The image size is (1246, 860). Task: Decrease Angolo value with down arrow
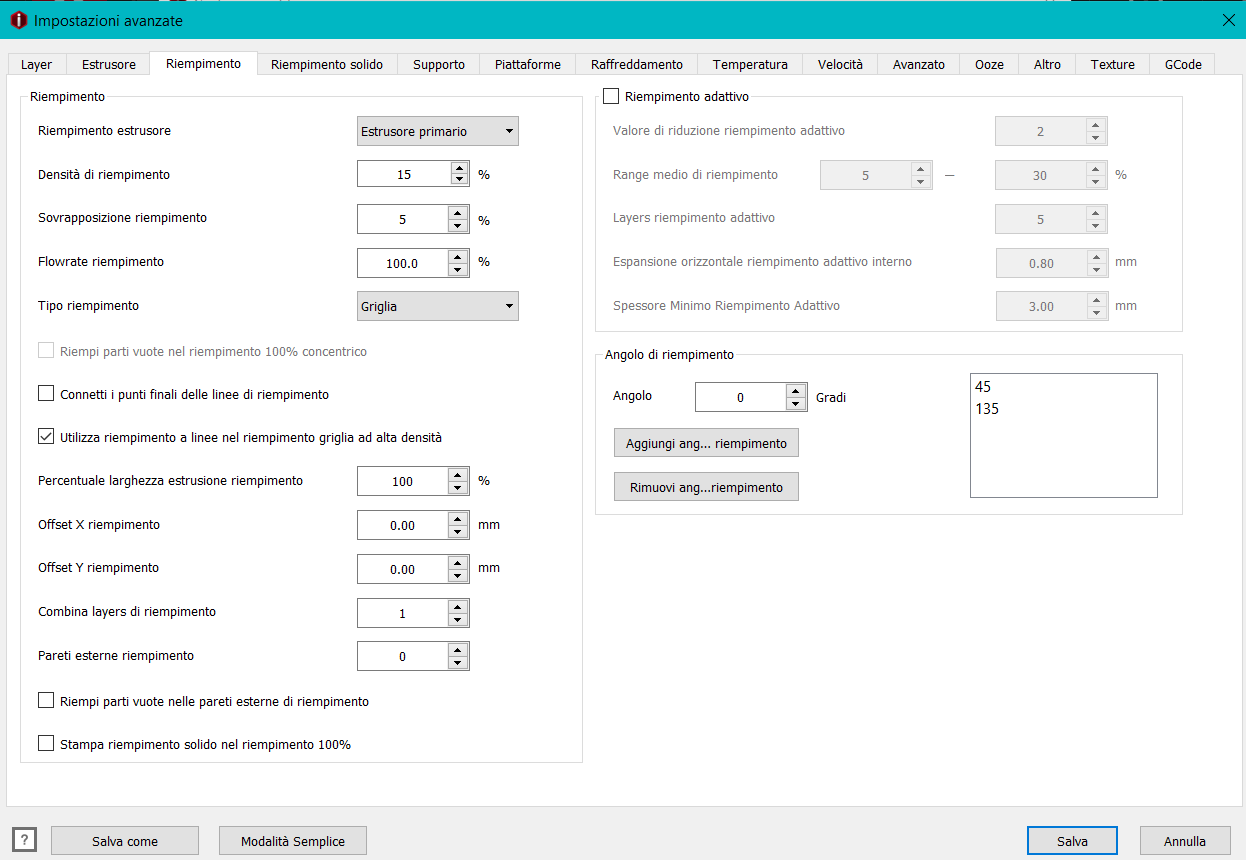[796, 403]
